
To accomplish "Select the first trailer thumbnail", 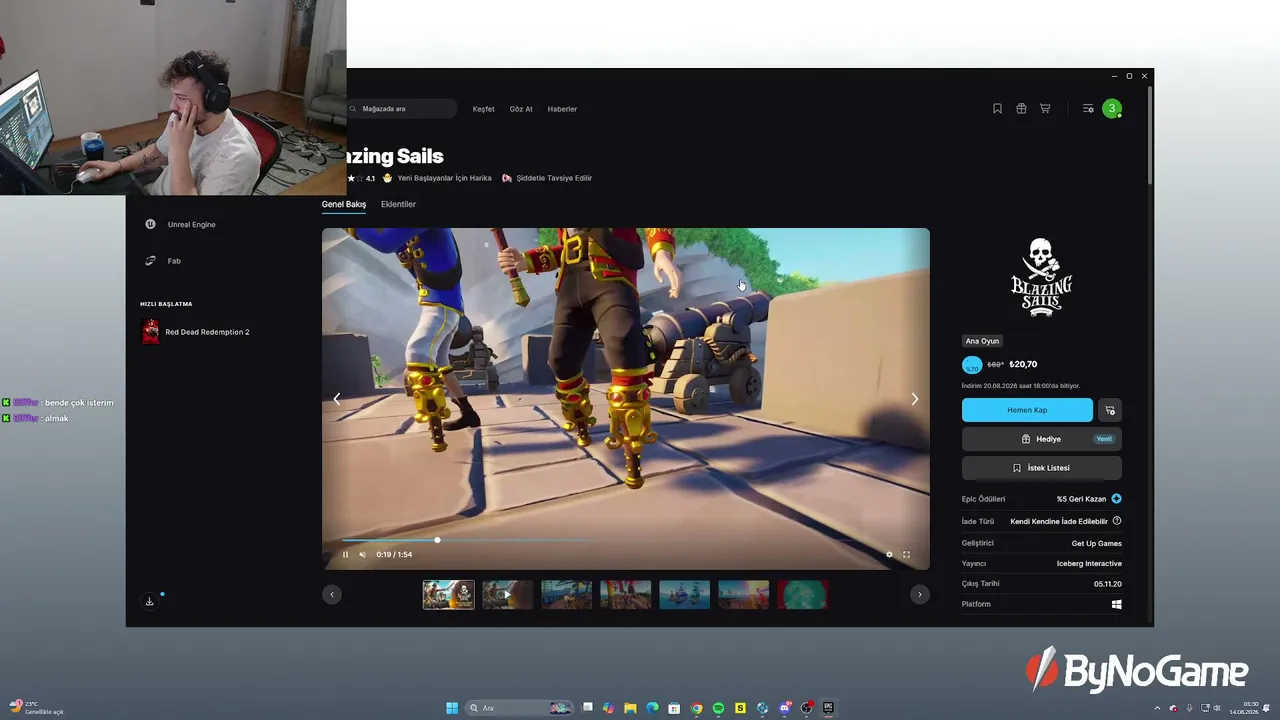I will [x=448, y=595].
